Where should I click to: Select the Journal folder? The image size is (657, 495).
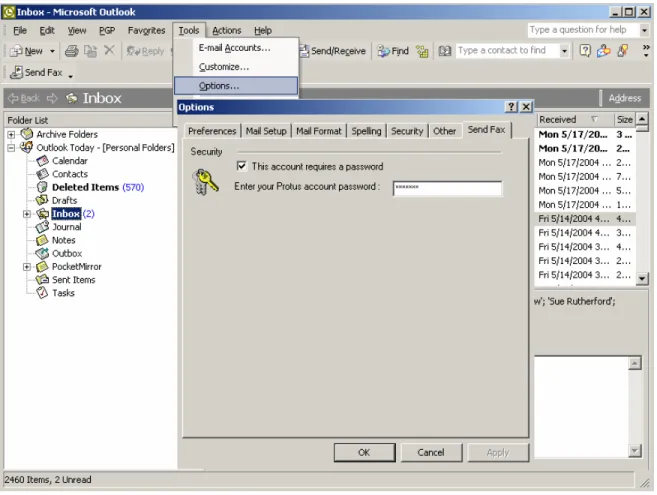pyautogui.click(x=67, y=227)
